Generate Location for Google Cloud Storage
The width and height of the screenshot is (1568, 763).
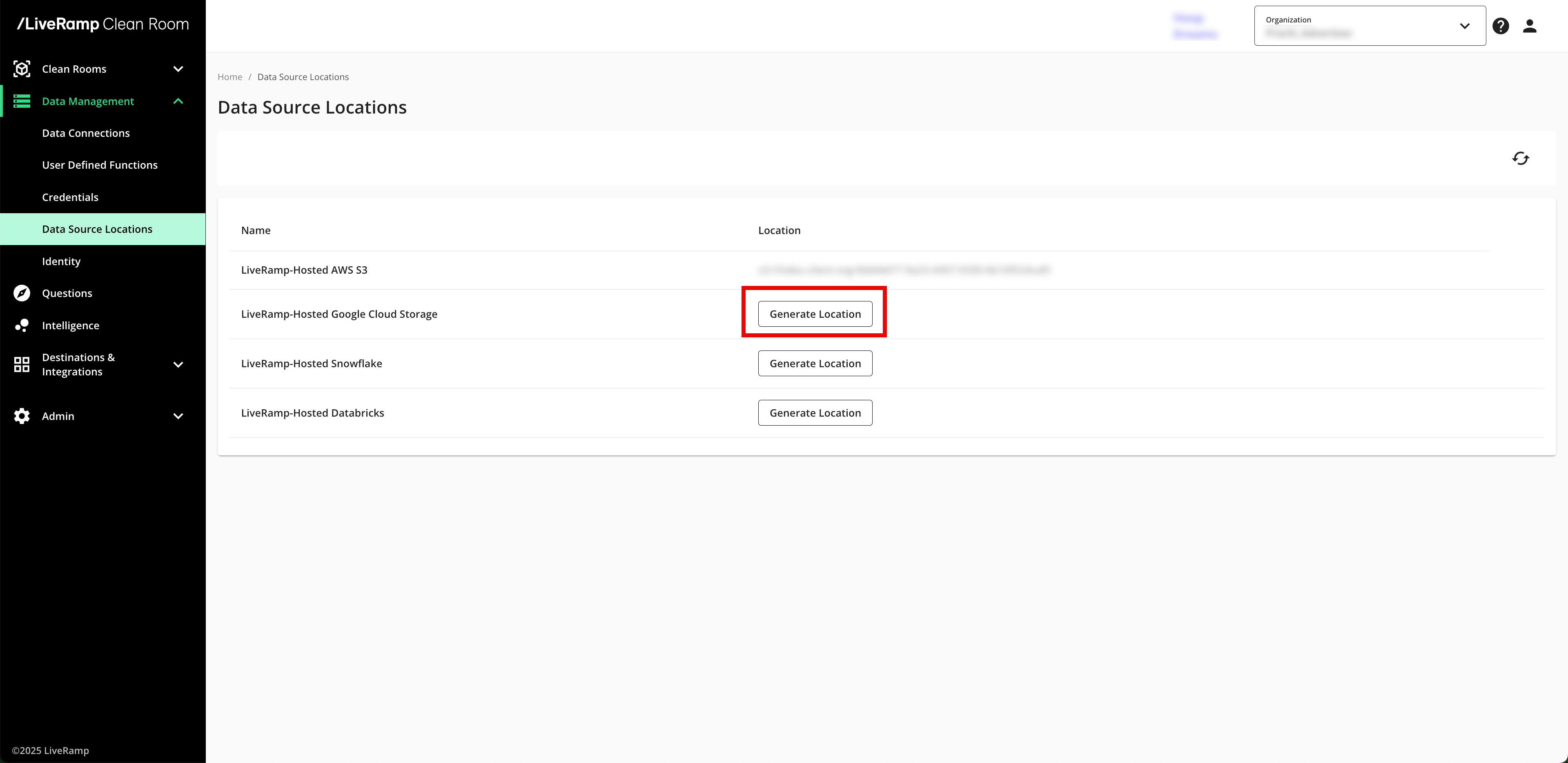[815, 314]
